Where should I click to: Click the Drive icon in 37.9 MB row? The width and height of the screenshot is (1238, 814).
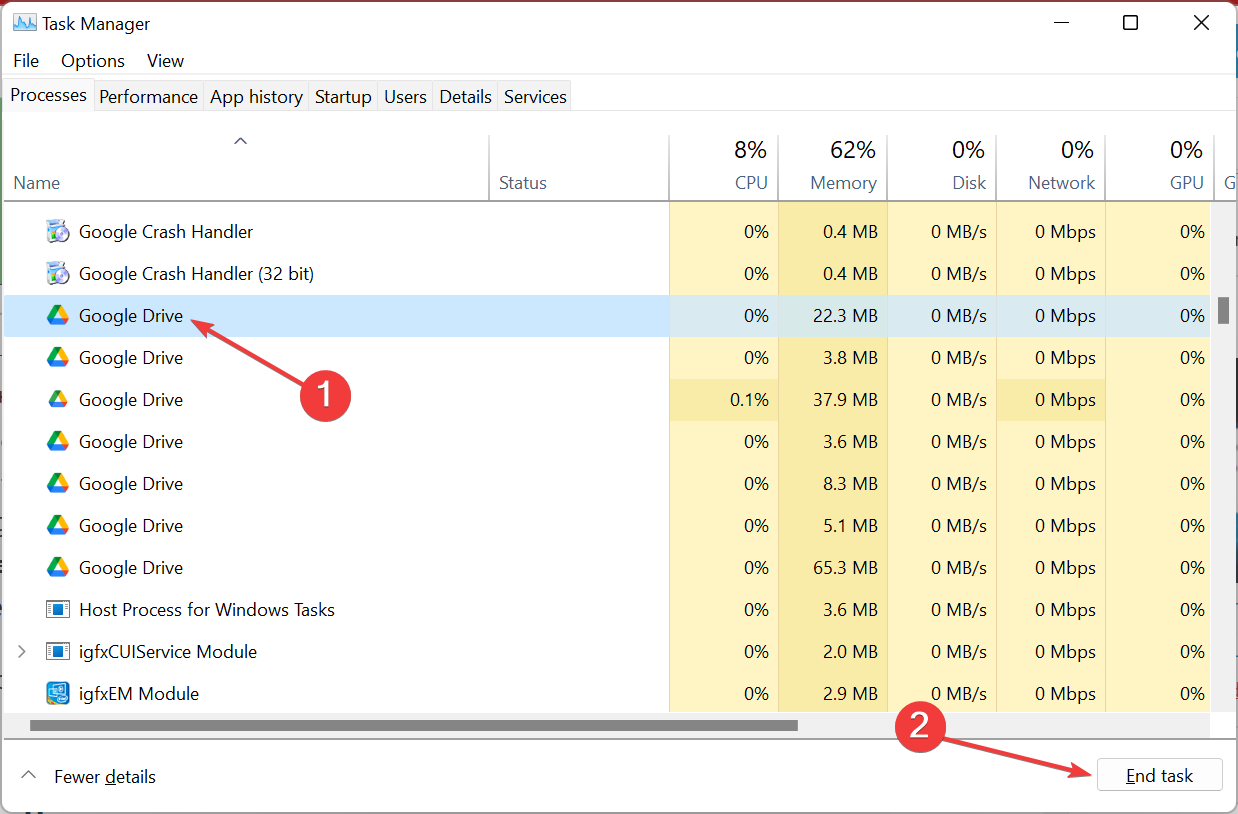point(58,400)
